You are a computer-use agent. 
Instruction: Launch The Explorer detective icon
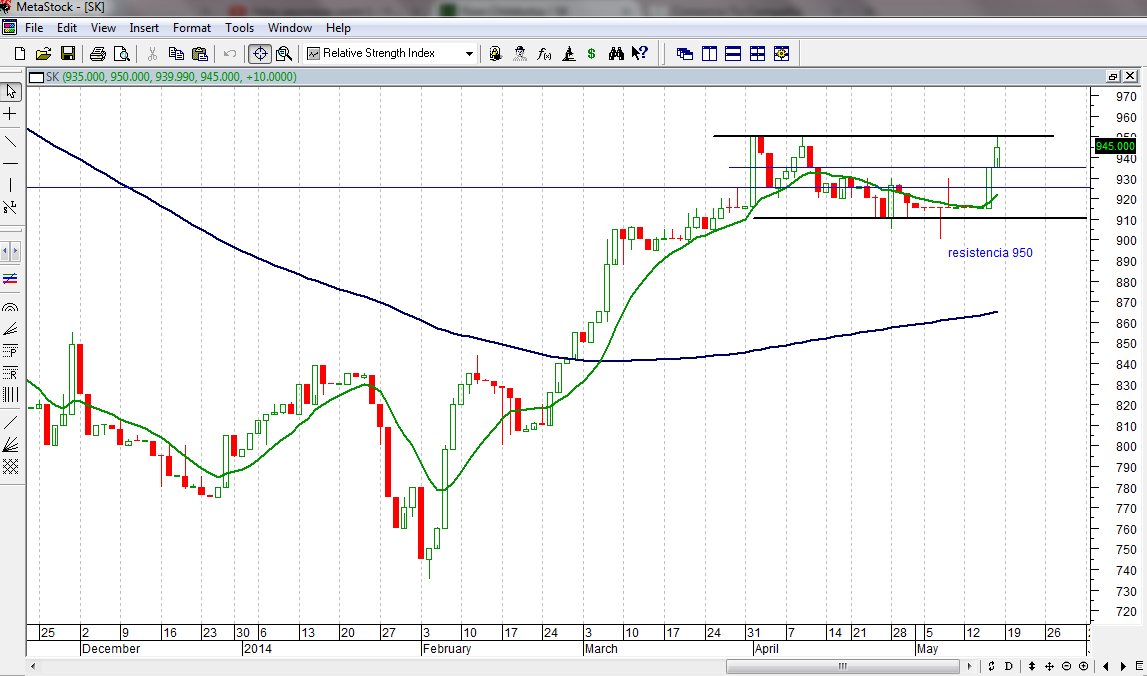[x=520, y=53]
